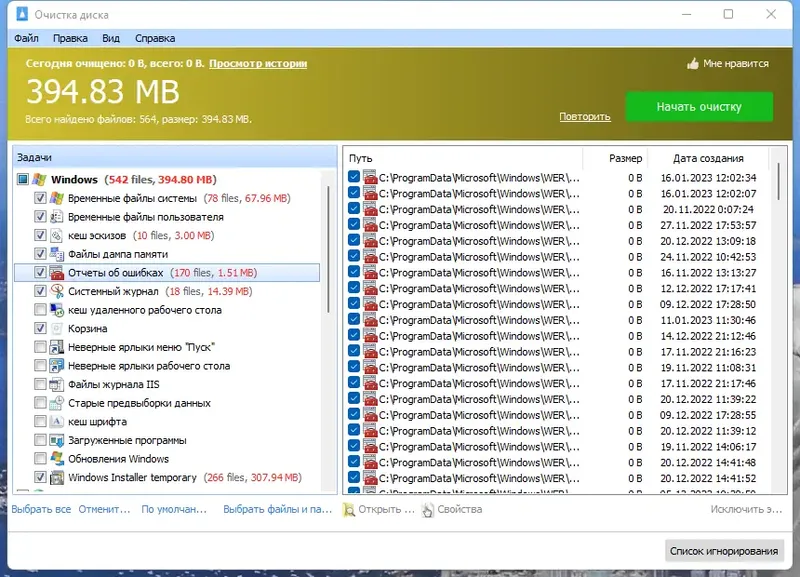Sort by Дата создания column header

[x=708, y=158]
